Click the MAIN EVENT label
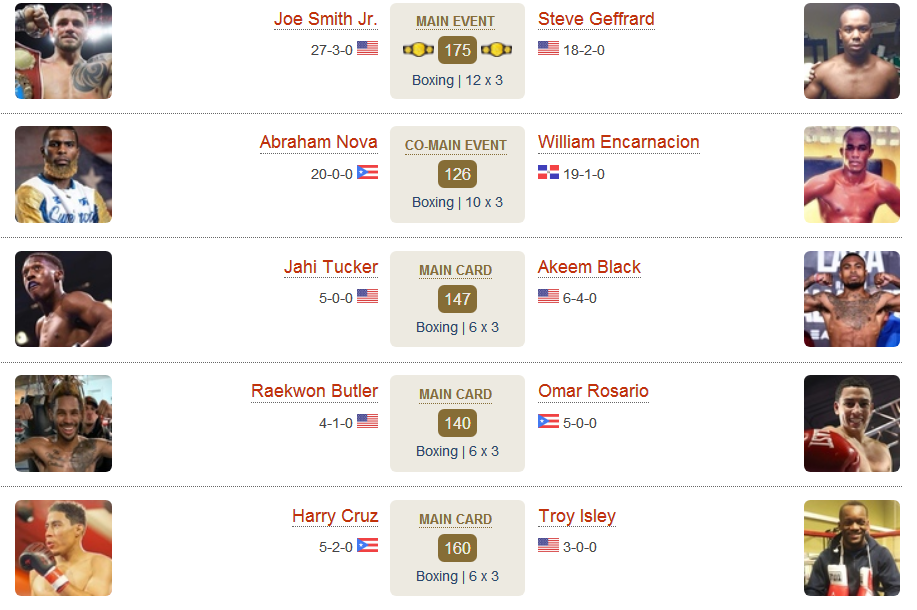The image size is (917, 610). point(456,22)
